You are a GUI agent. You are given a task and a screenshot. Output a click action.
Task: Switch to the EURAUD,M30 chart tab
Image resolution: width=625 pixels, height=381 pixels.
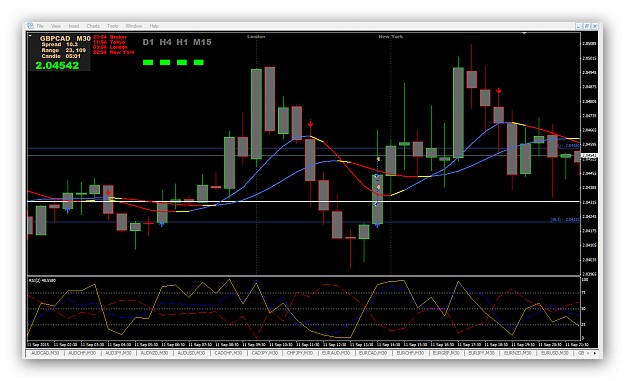pos(336,353)
